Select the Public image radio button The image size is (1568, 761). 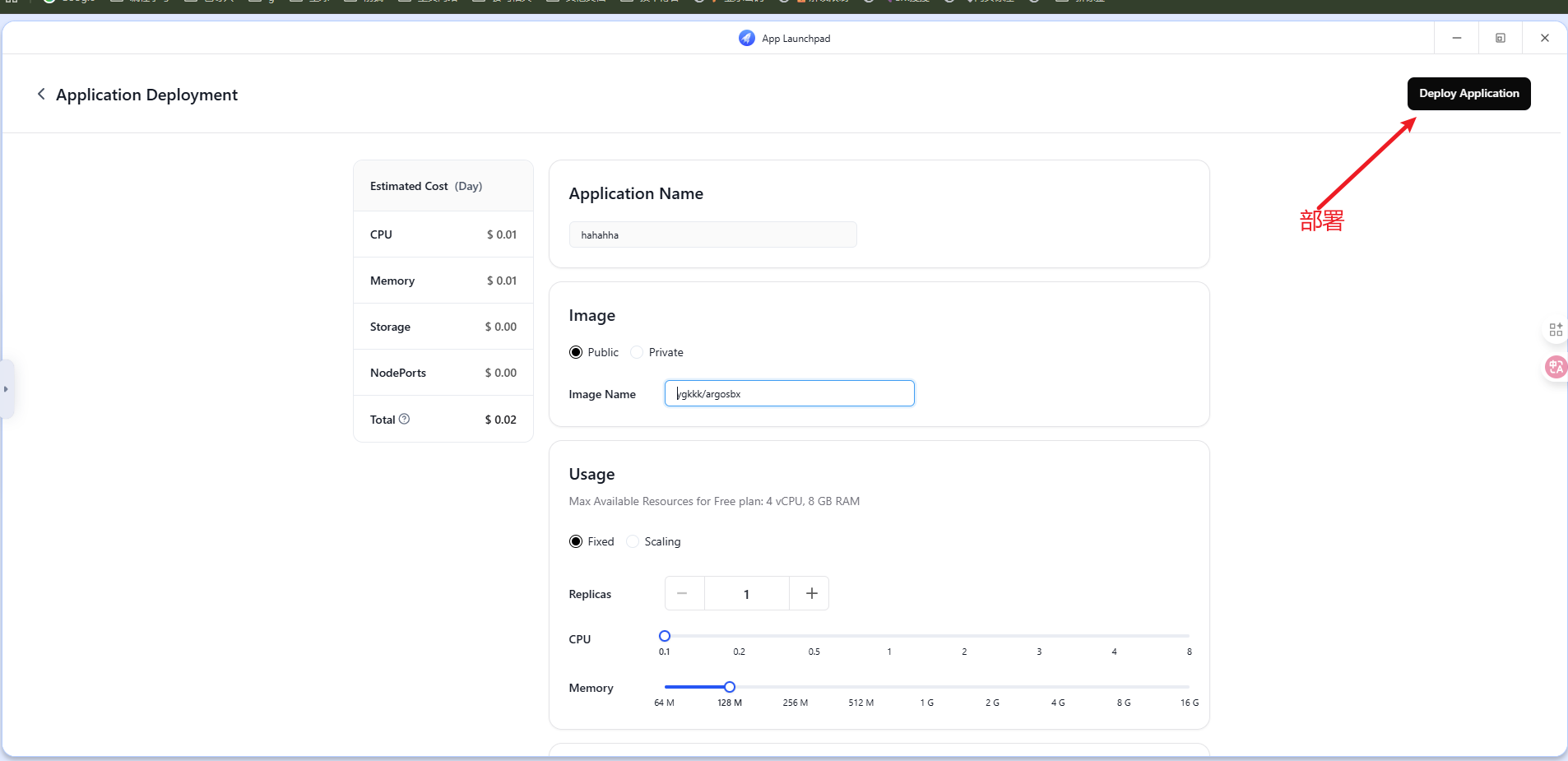[576, 352]
